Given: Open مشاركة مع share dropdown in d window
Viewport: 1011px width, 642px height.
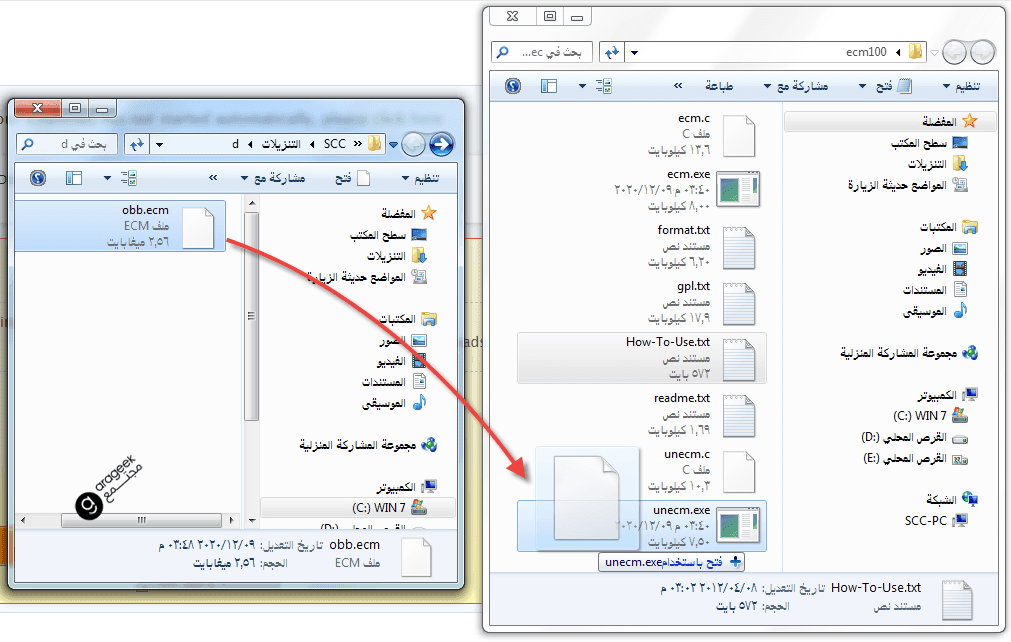Looking at the screenshot, I should 273,179.
